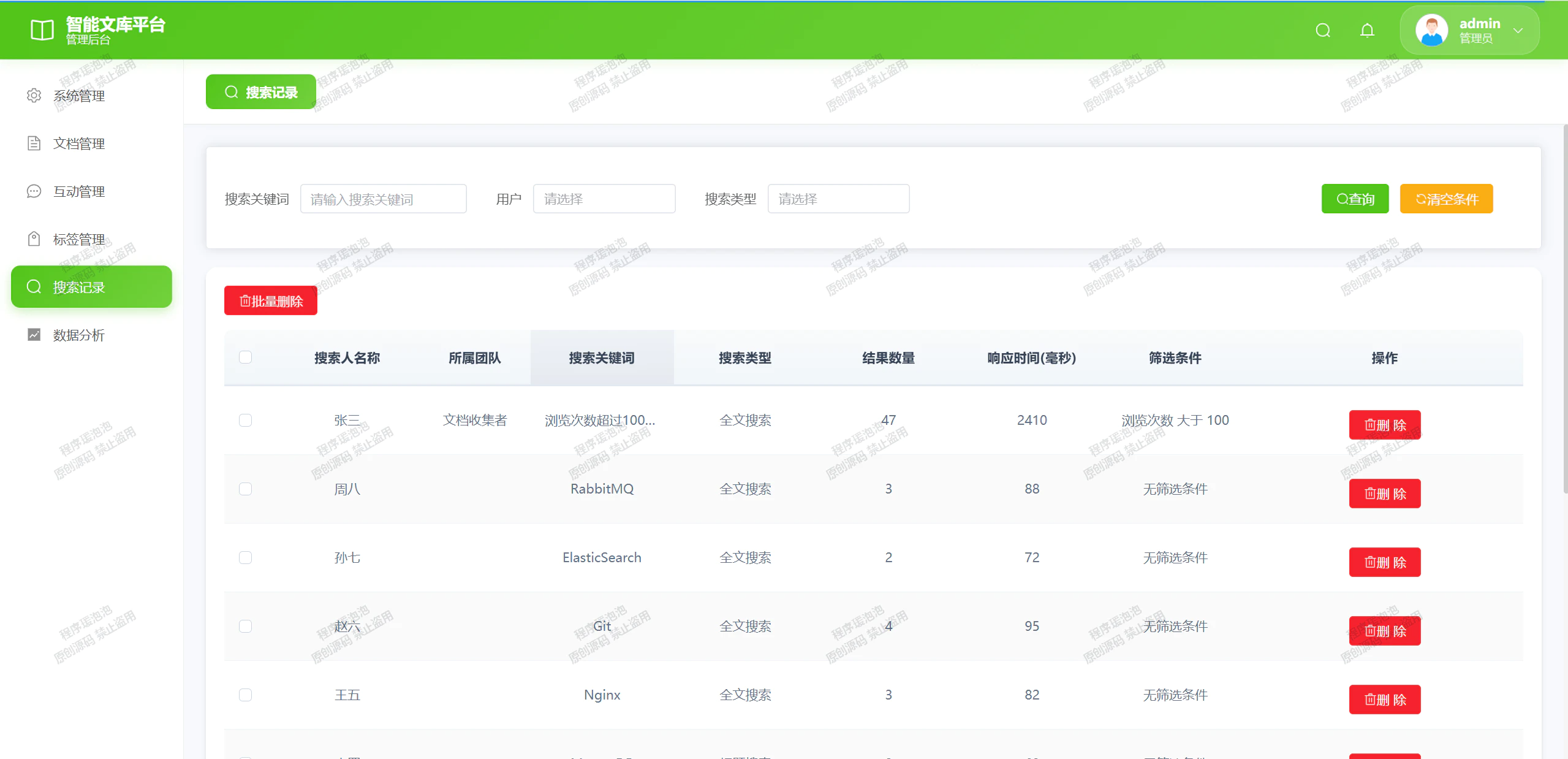The width and height of the screenshot is (1568, 759).
Task: Select 搜索记录 in the sidebar
Action: pos(92,287)
